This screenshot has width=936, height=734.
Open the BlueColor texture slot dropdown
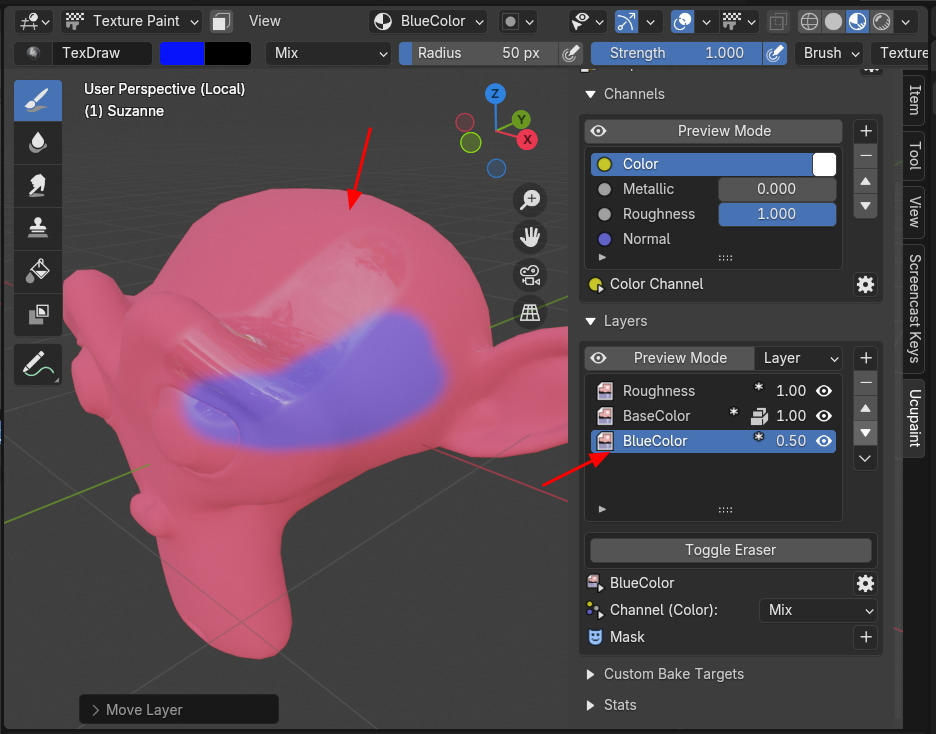coord(428,21)
